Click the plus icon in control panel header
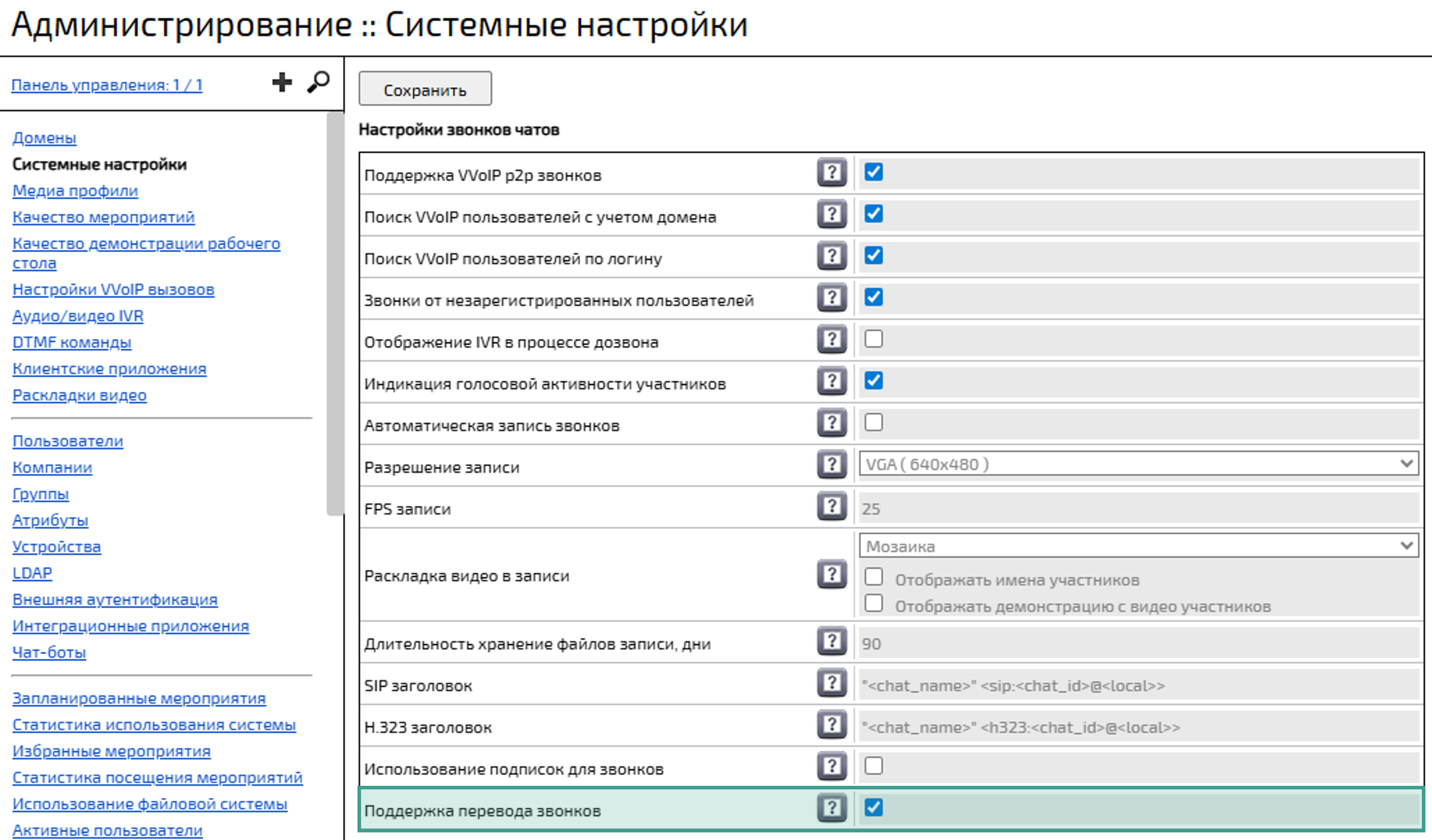Screen dimensions: 1432x840 pos(282,83)
